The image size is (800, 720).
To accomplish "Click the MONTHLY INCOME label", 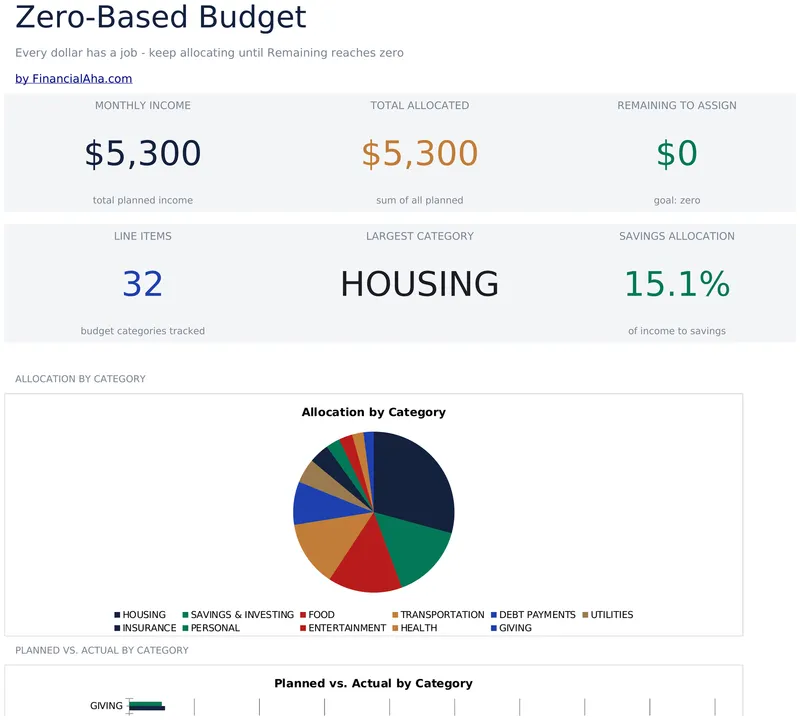I will tap(143, 106).
